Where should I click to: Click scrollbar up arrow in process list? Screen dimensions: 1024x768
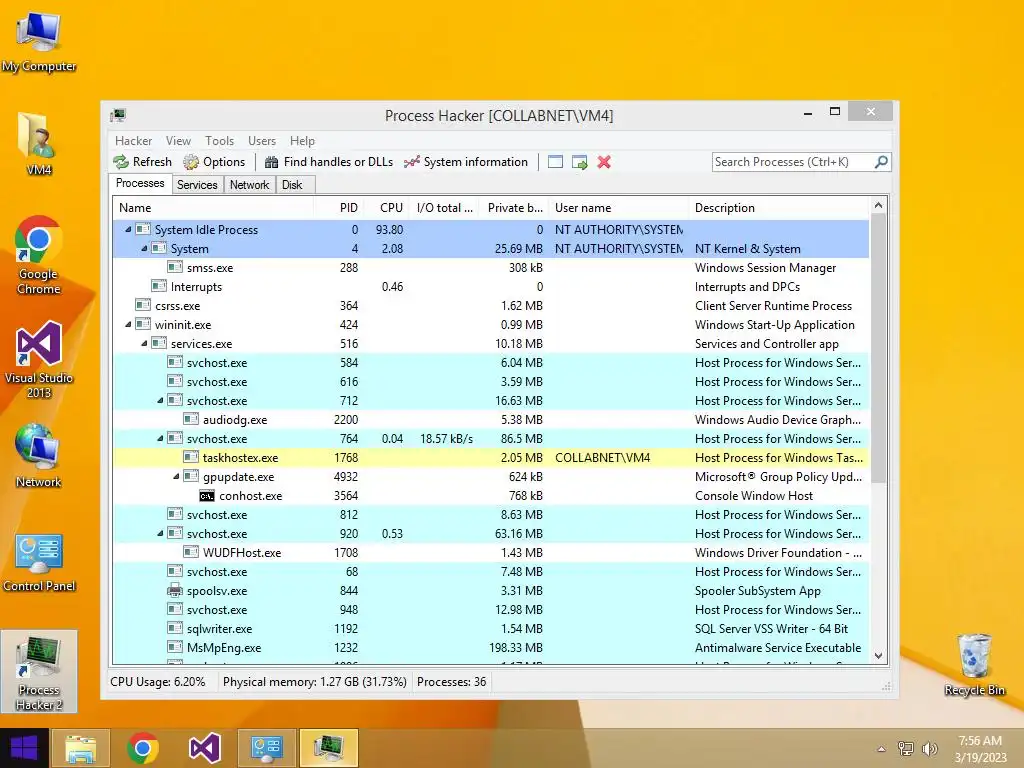coord(878,205)
